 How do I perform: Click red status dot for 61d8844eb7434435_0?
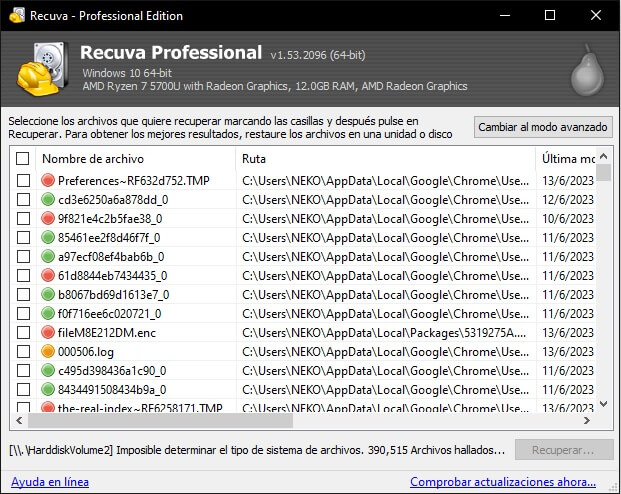[48, 275]
